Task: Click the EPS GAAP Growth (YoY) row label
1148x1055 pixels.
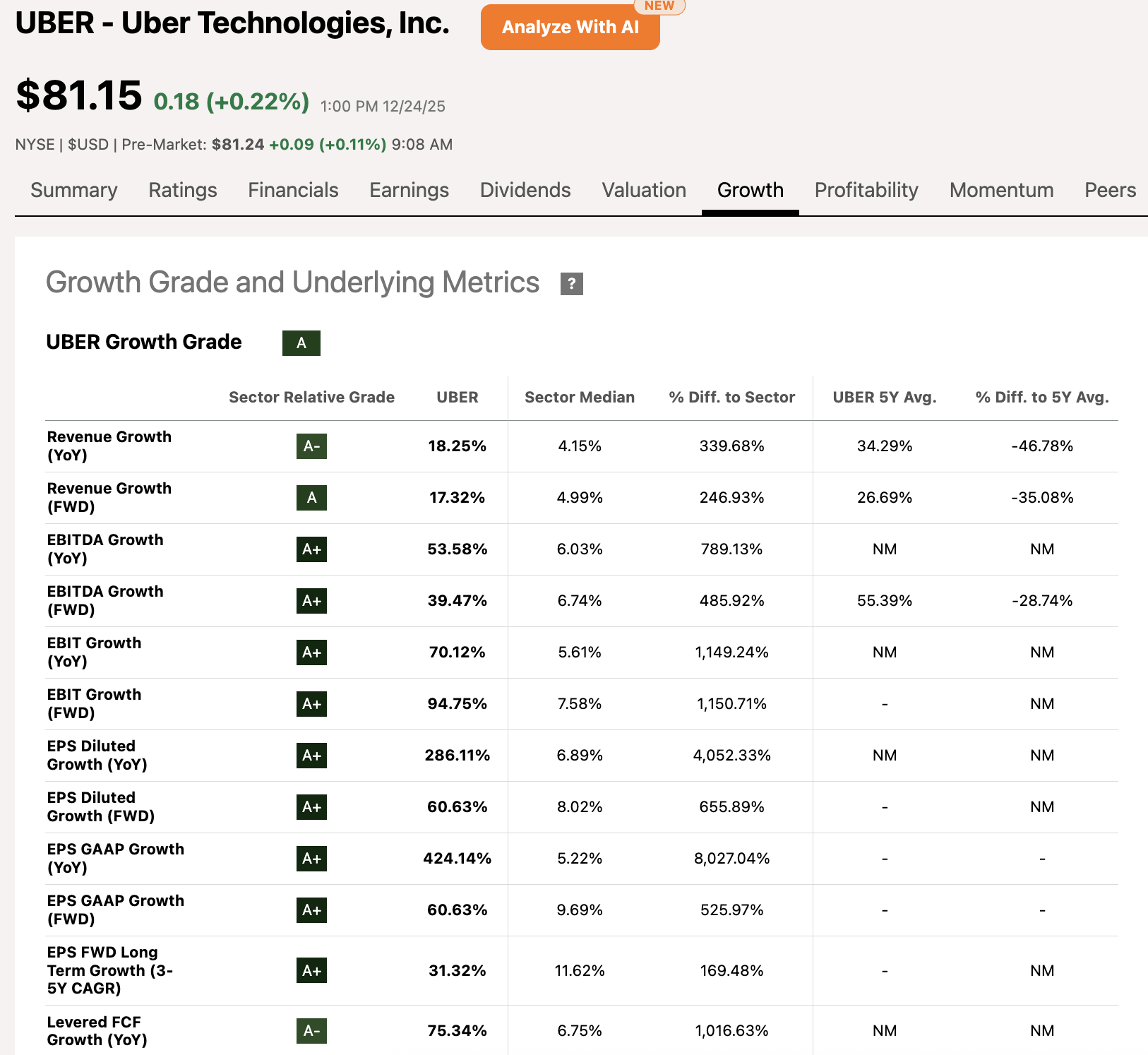Action: 116,858
